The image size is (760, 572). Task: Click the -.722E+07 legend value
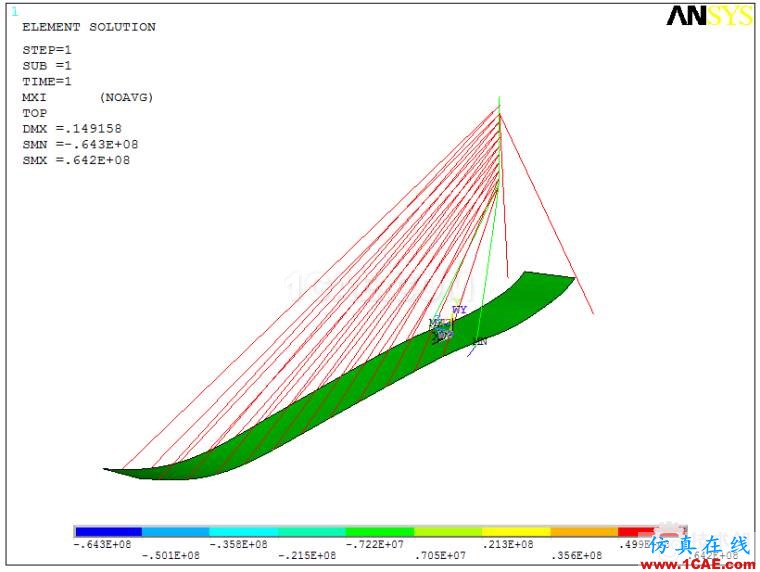point(375,544)
